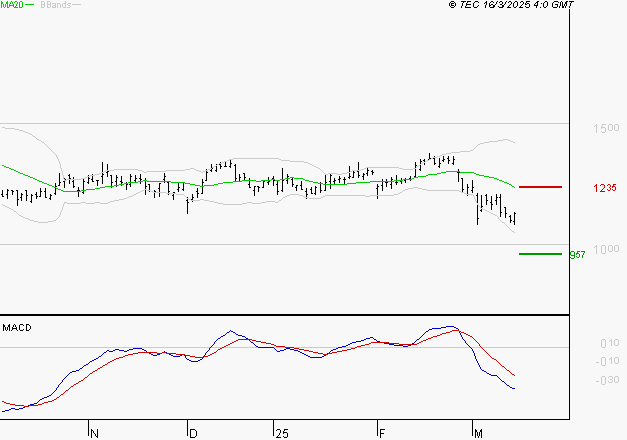This screenshot has height=440, width=627.
Task: Click the F month marker on time axis
Action: pyautogui.click(x=384, y=433)
